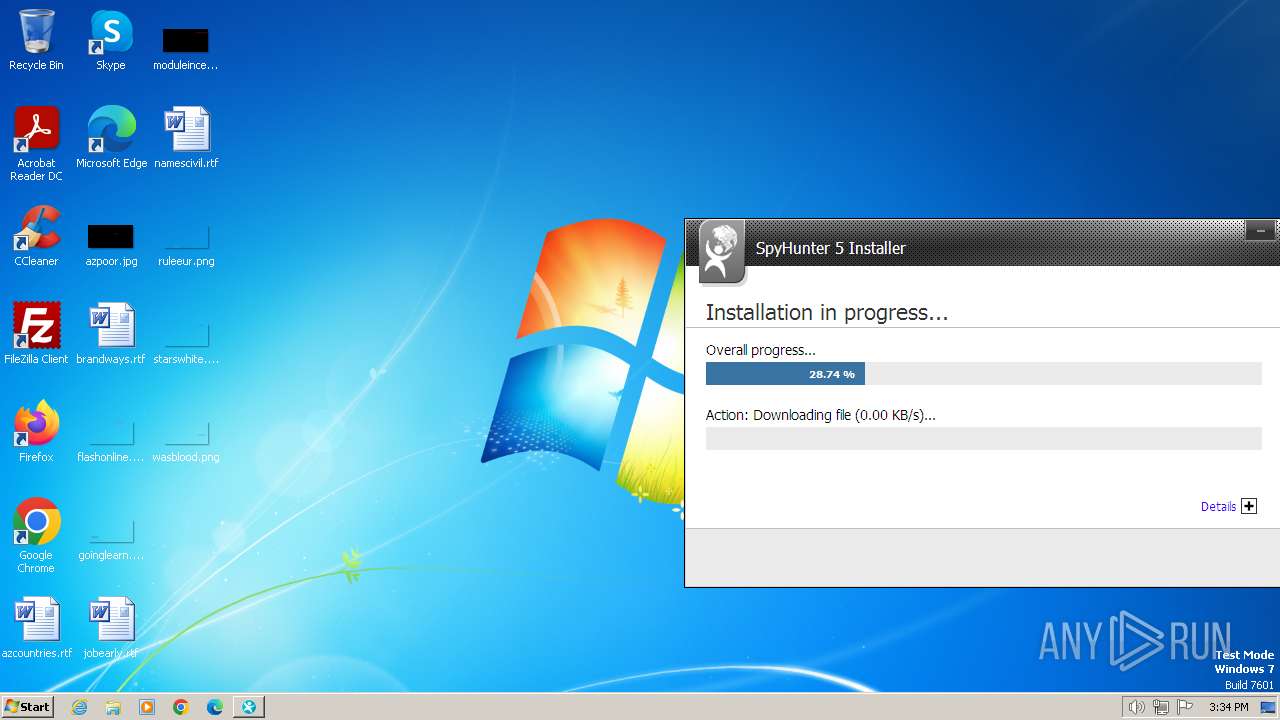The width and height of the screenshot is (1280, 720).
Task: Open Action Center flag icon
Action: click(1185, 707)
